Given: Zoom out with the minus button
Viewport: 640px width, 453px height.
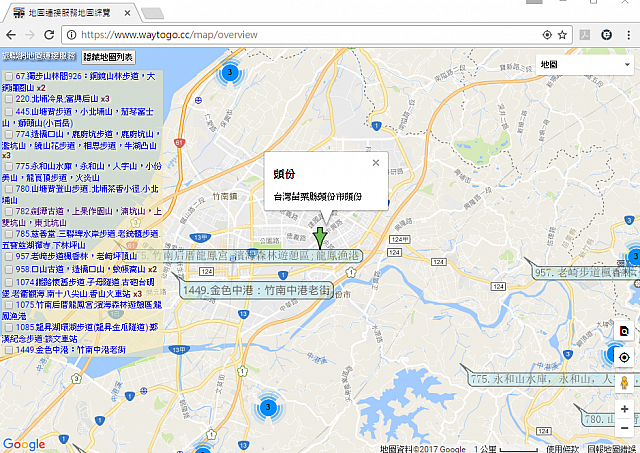Looking at the screenshot, I should (624, 428).
